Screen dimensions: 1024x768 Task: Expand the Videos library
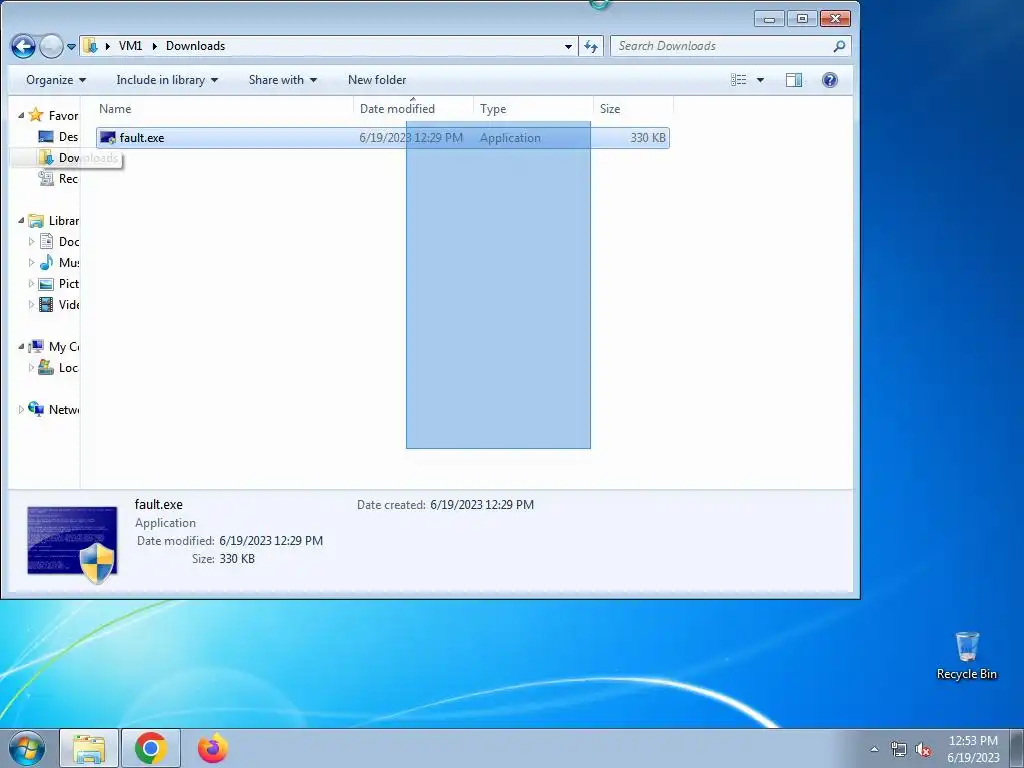tap(31, 304)
